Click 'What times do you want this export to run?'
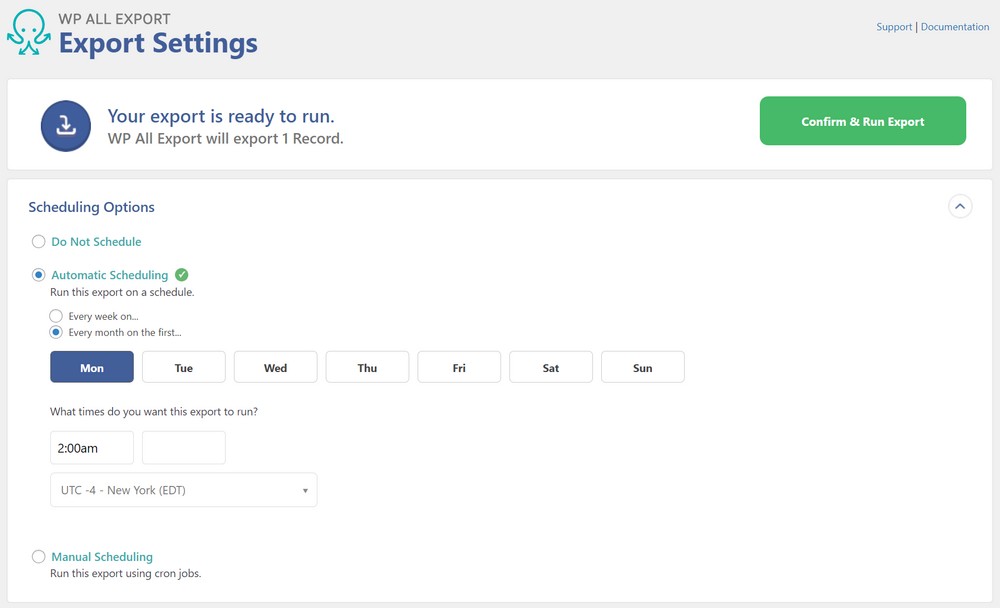The width and height of the screenshot is (1000, 608). pyautogui.click(x=154, y=412)
